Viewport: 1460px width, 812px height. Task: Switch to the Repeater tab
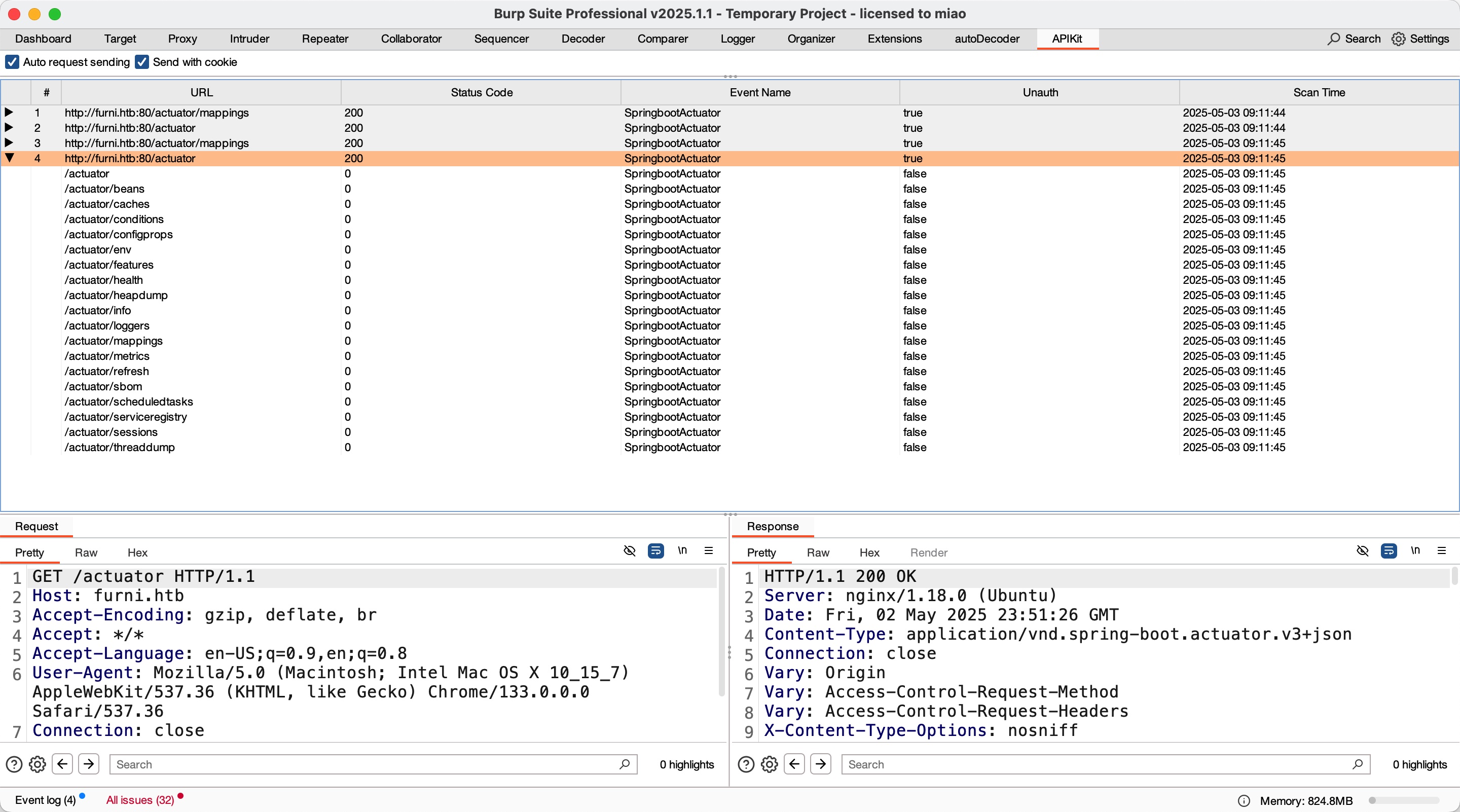[x=325, y=39]
